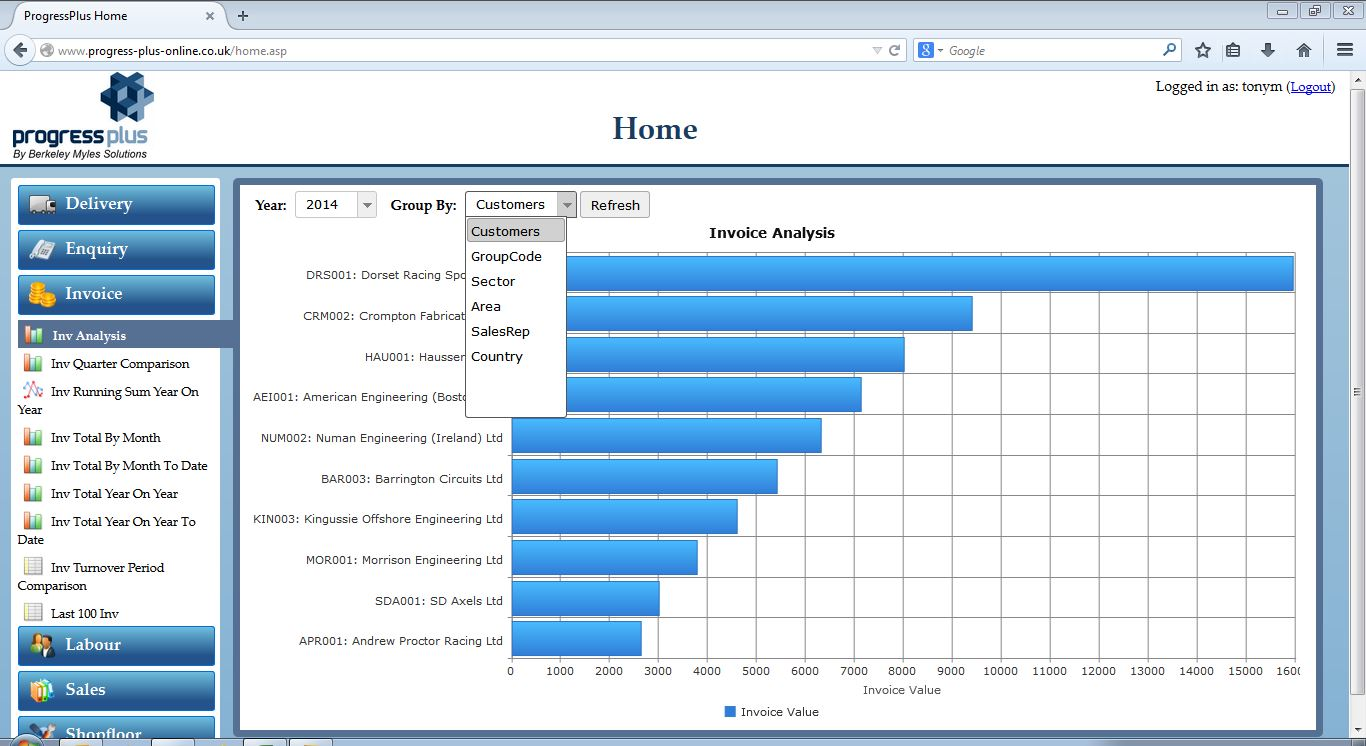
Task: Click the Firefox home icon
Action: click(1303, 50)
